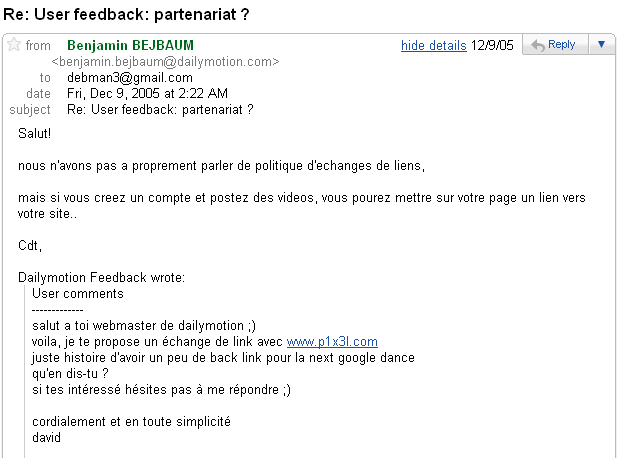
Task: Open the dropdown arrow beside Reply
Action: (x=600, y=45)
